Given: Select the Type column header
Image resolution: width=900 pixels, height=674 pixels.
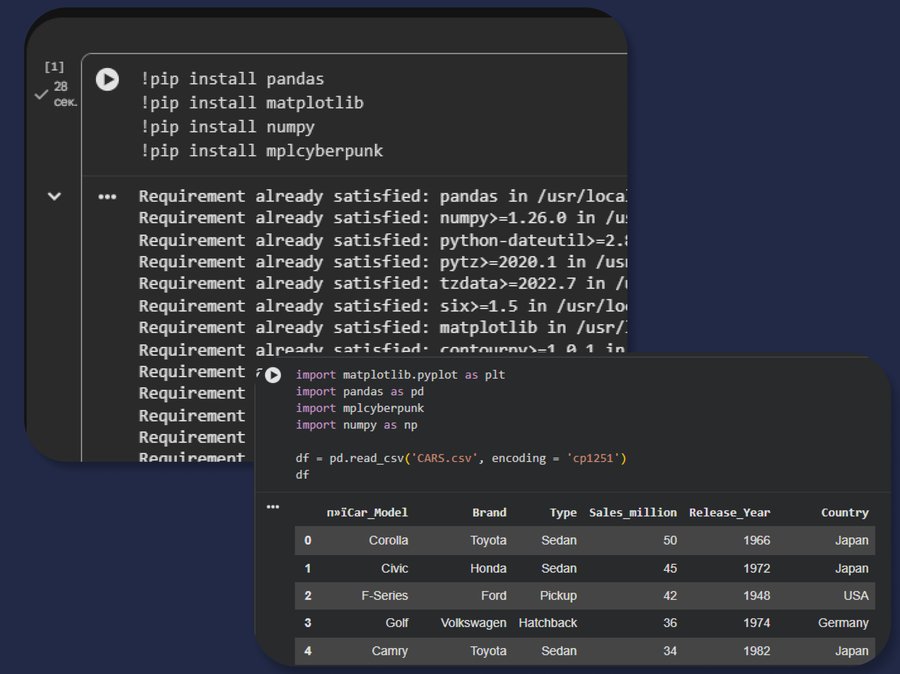Looking at the screenshot, I should (563, 512).
